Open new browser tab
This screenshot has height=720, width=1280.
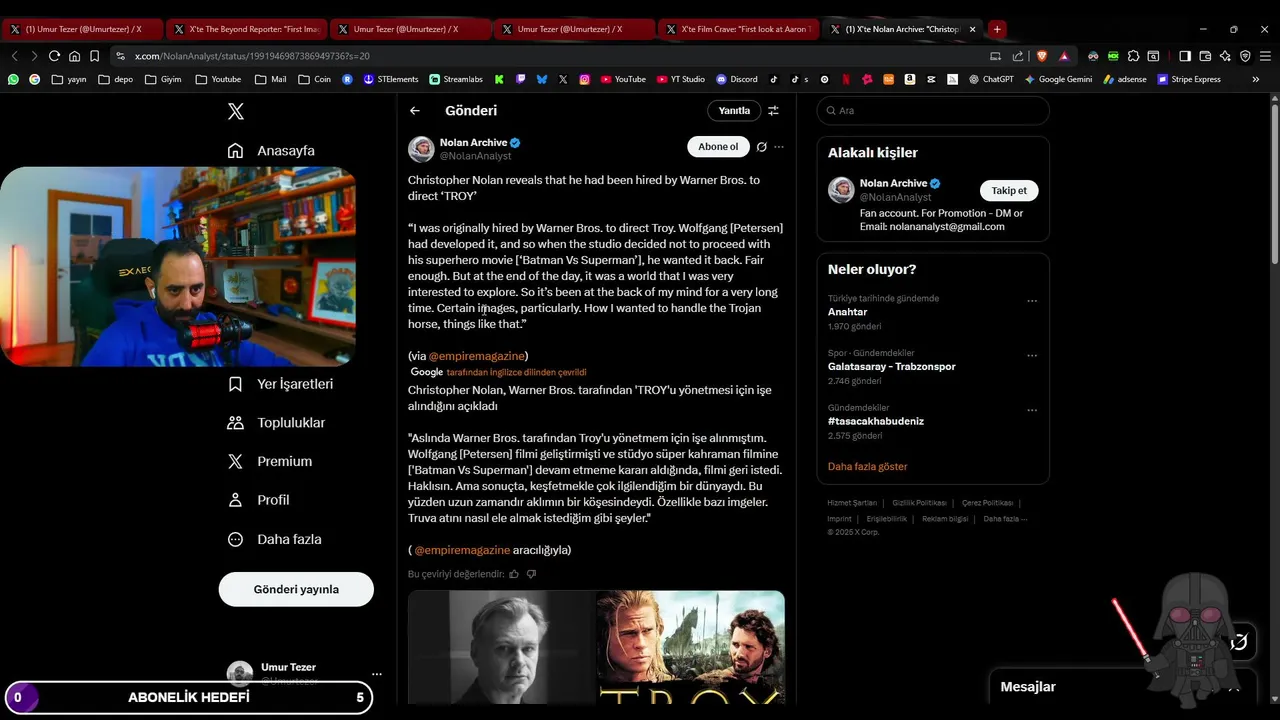click(997, 29)
